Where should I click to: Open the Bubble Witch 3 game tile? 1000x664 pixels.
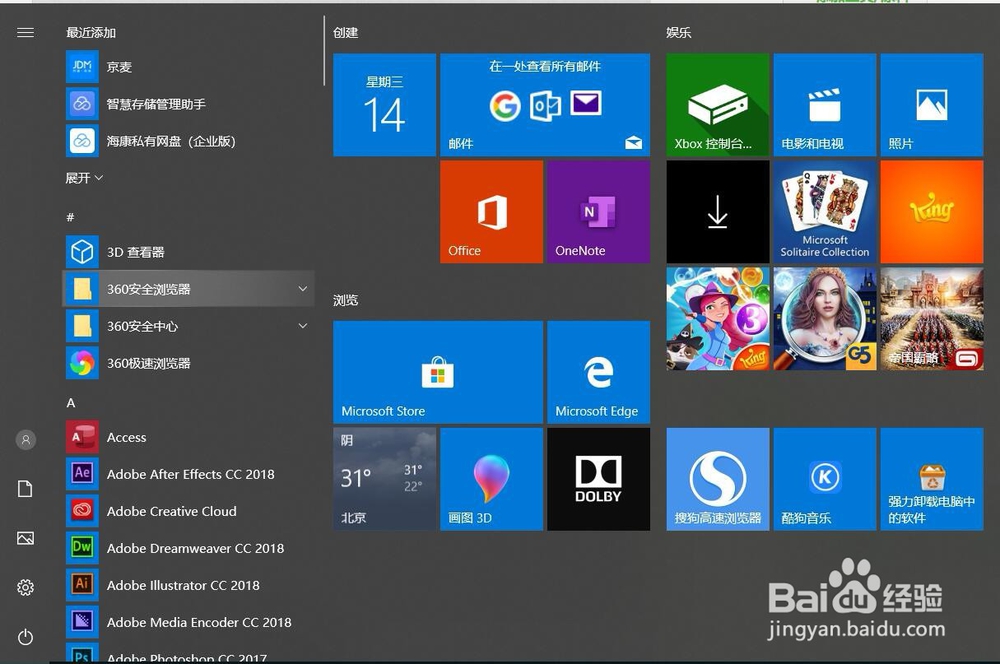pos(718,319)
